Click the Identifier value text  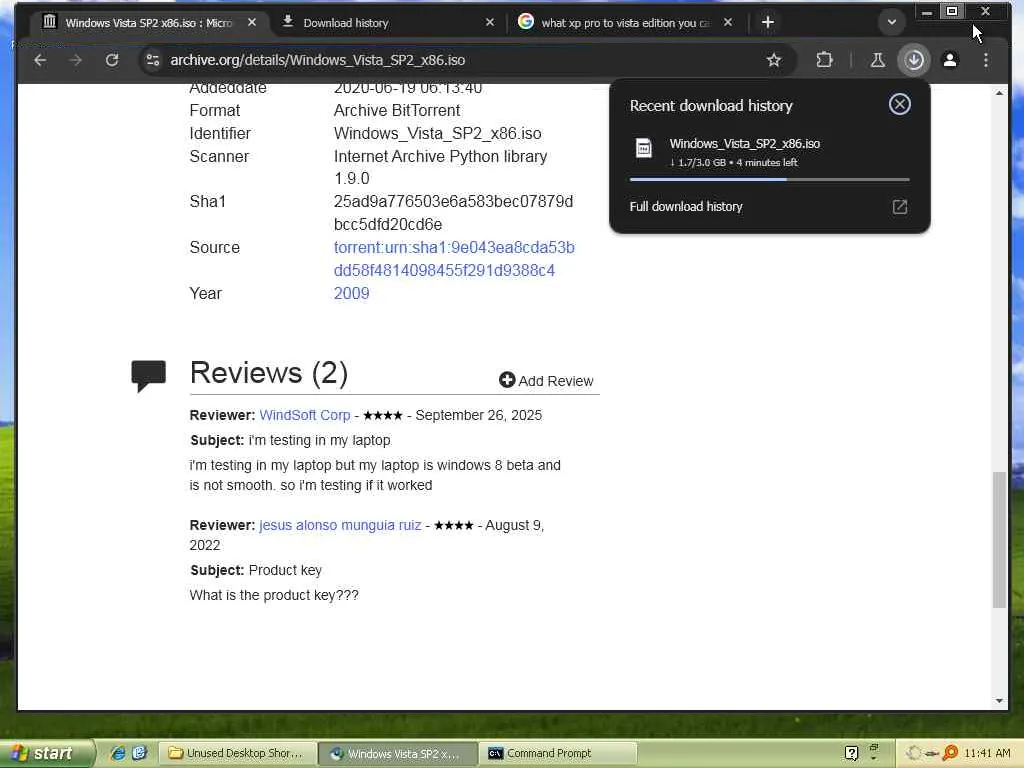(438, 133)
